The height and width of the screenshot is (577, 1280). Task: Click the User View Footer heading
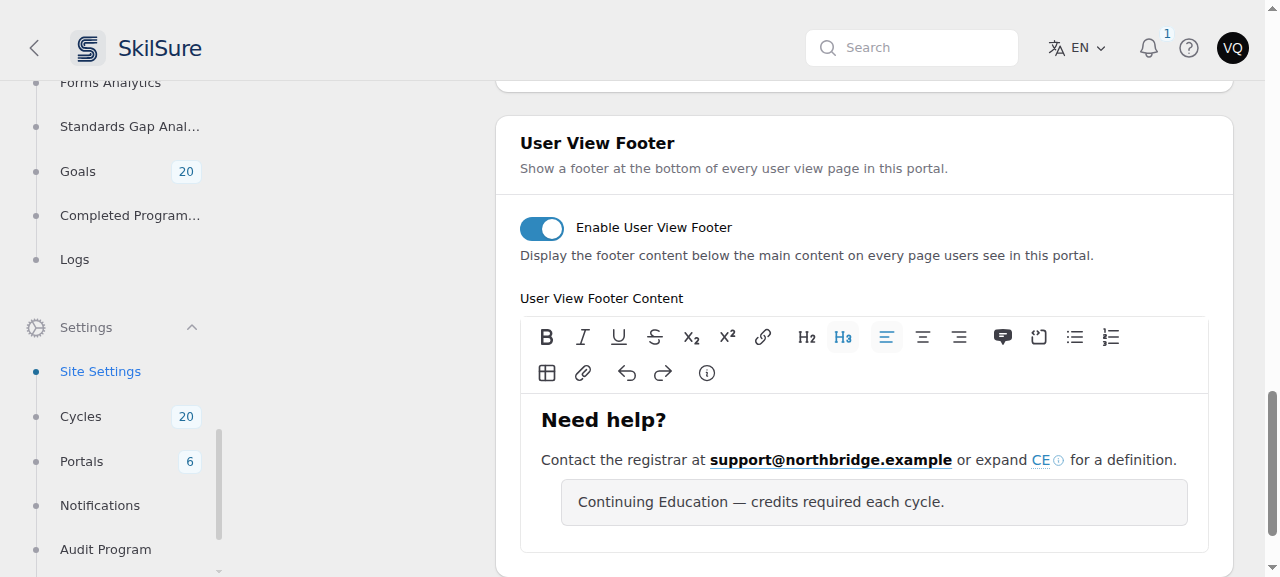click(x=597, y=143)
